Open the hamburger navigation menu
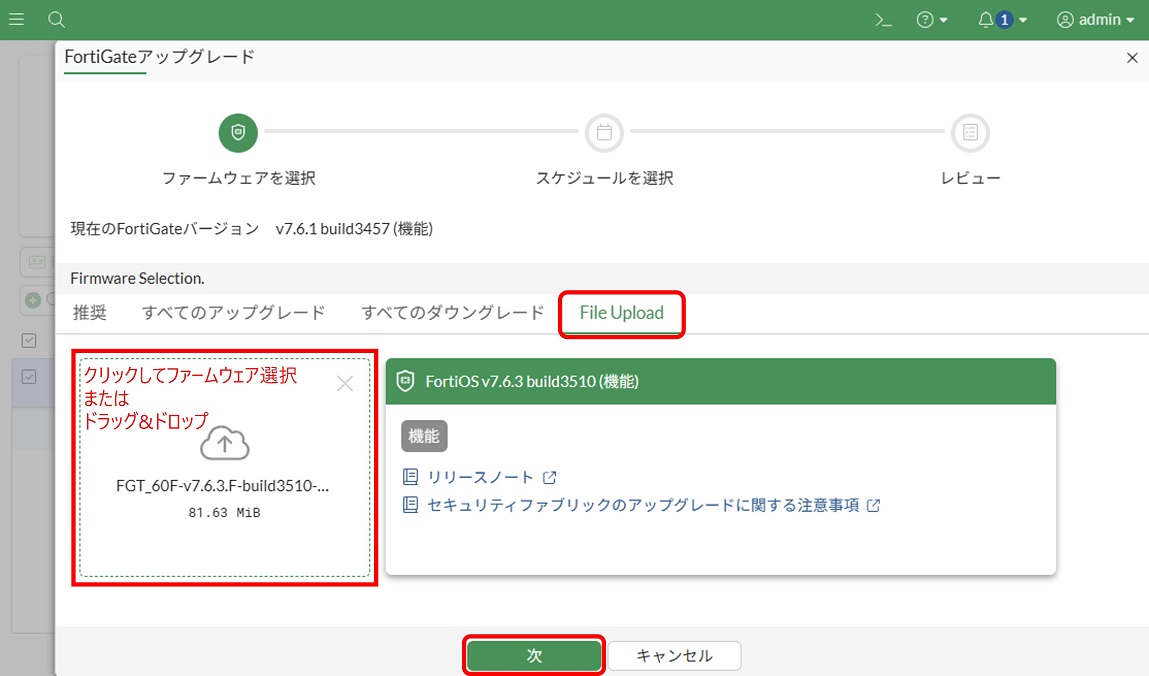Viewport: 1149px width, 676px height. click(x=17, y=20)
